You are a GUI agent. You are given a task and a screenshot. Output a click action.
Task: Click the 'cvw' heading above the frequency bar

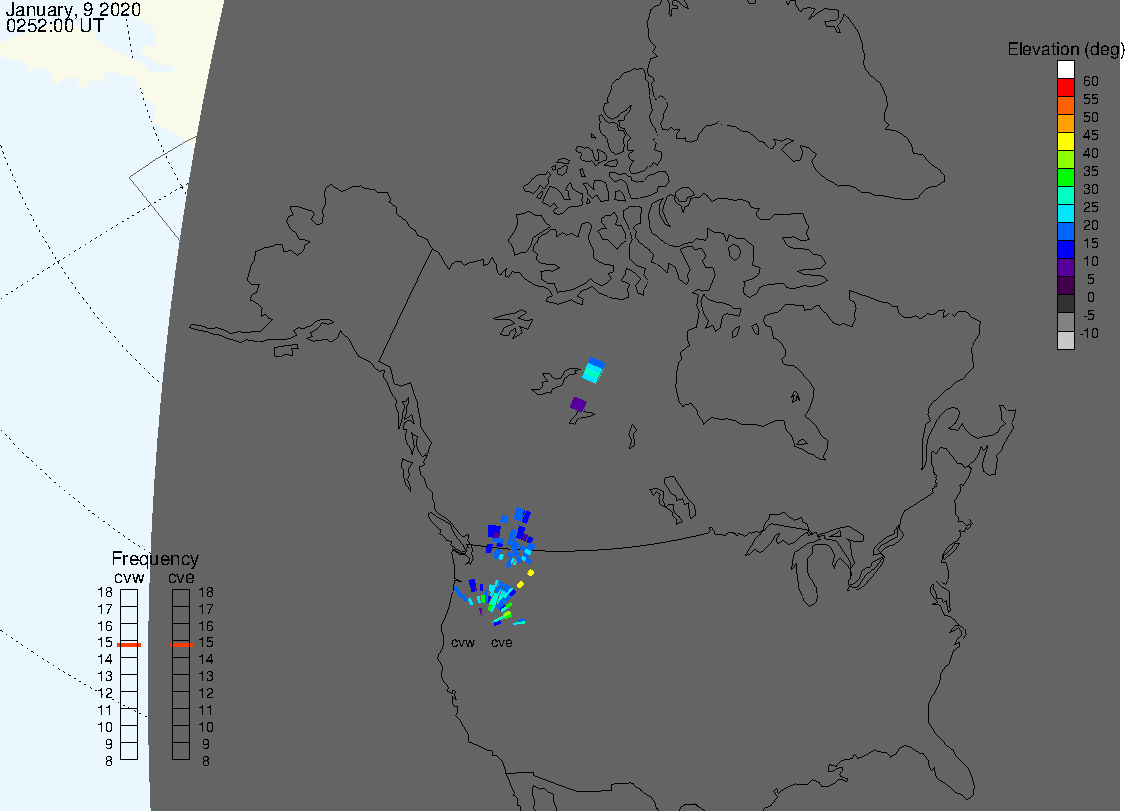tap(129, 578)
